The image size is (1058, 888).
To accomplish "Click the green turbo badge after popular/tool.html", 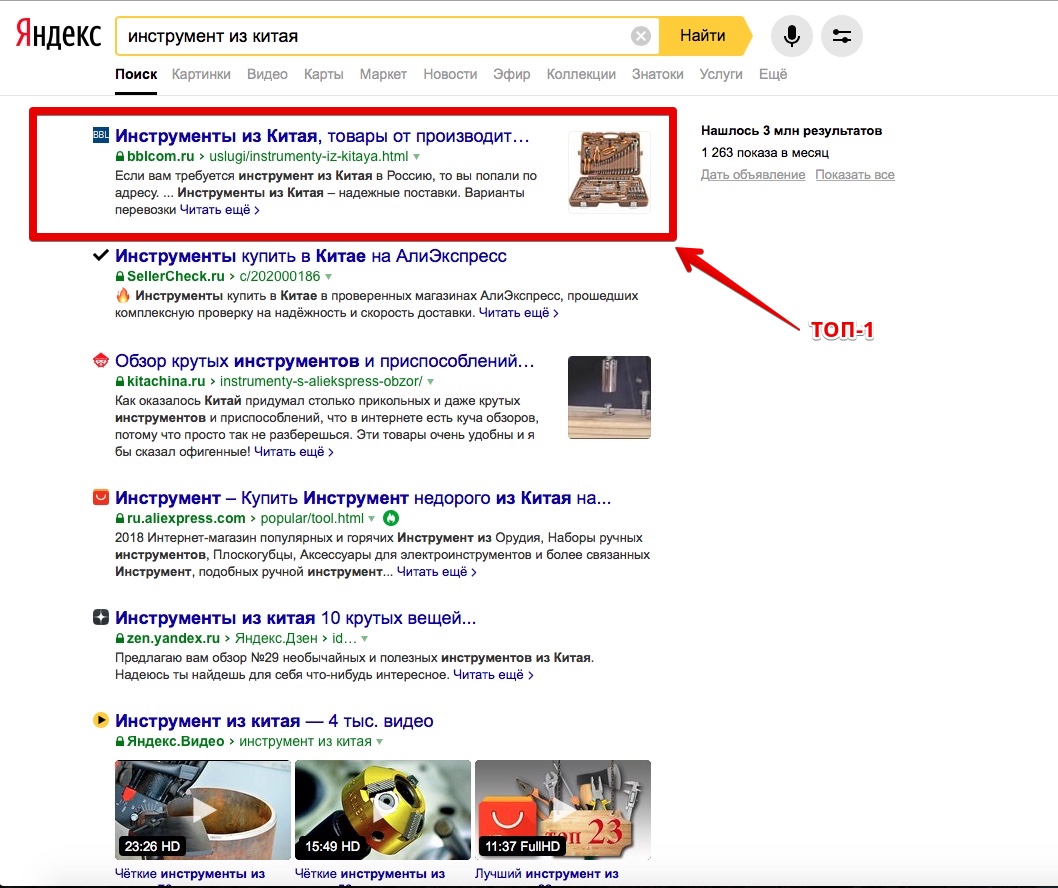I will click(391, 518).
